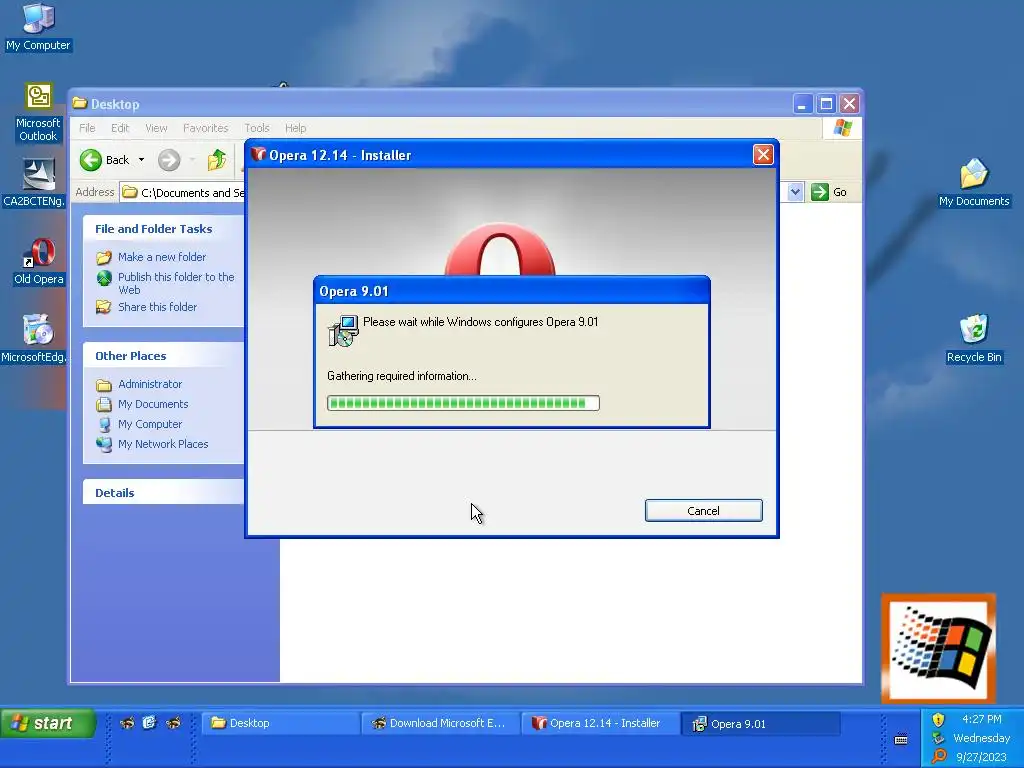Select the Recycle Bin desktop icon
This screenshot has width=1024, height=768.
[x=974, y=338]
